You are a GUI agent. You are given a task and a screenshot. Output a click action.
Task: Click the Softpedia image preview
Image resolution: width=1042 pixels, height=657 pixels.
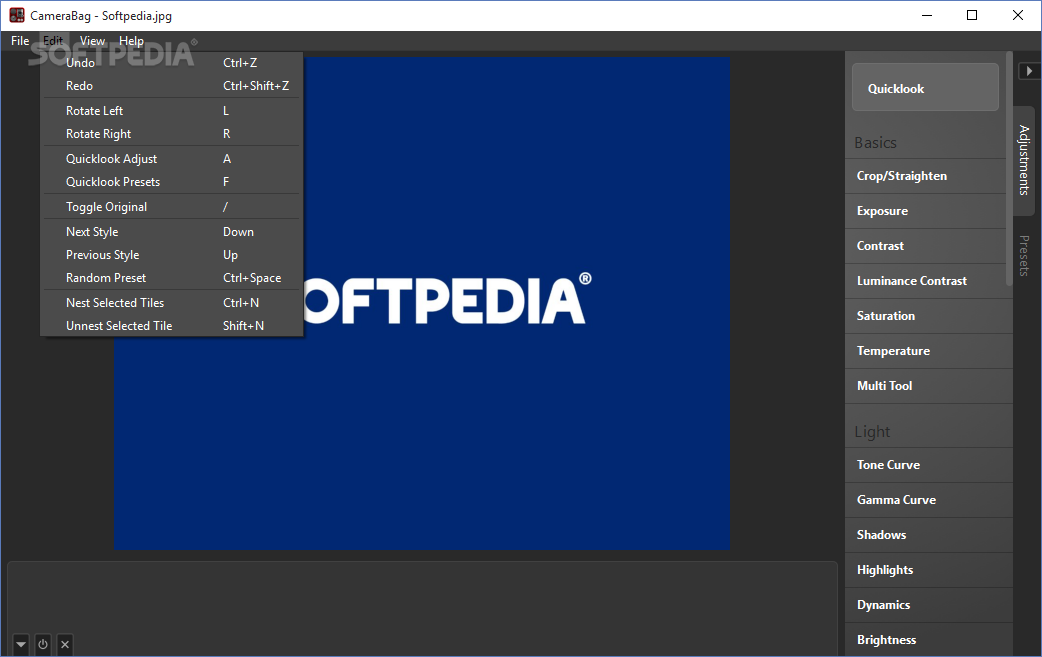click(x=422, y=304)
